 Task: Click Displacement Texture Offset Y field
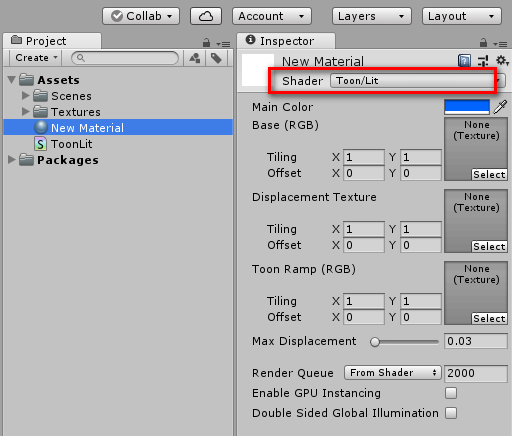(421, 245)
